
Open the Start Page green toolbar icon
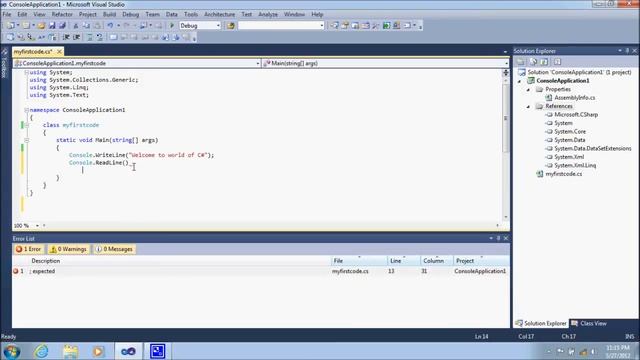[386, 26]
